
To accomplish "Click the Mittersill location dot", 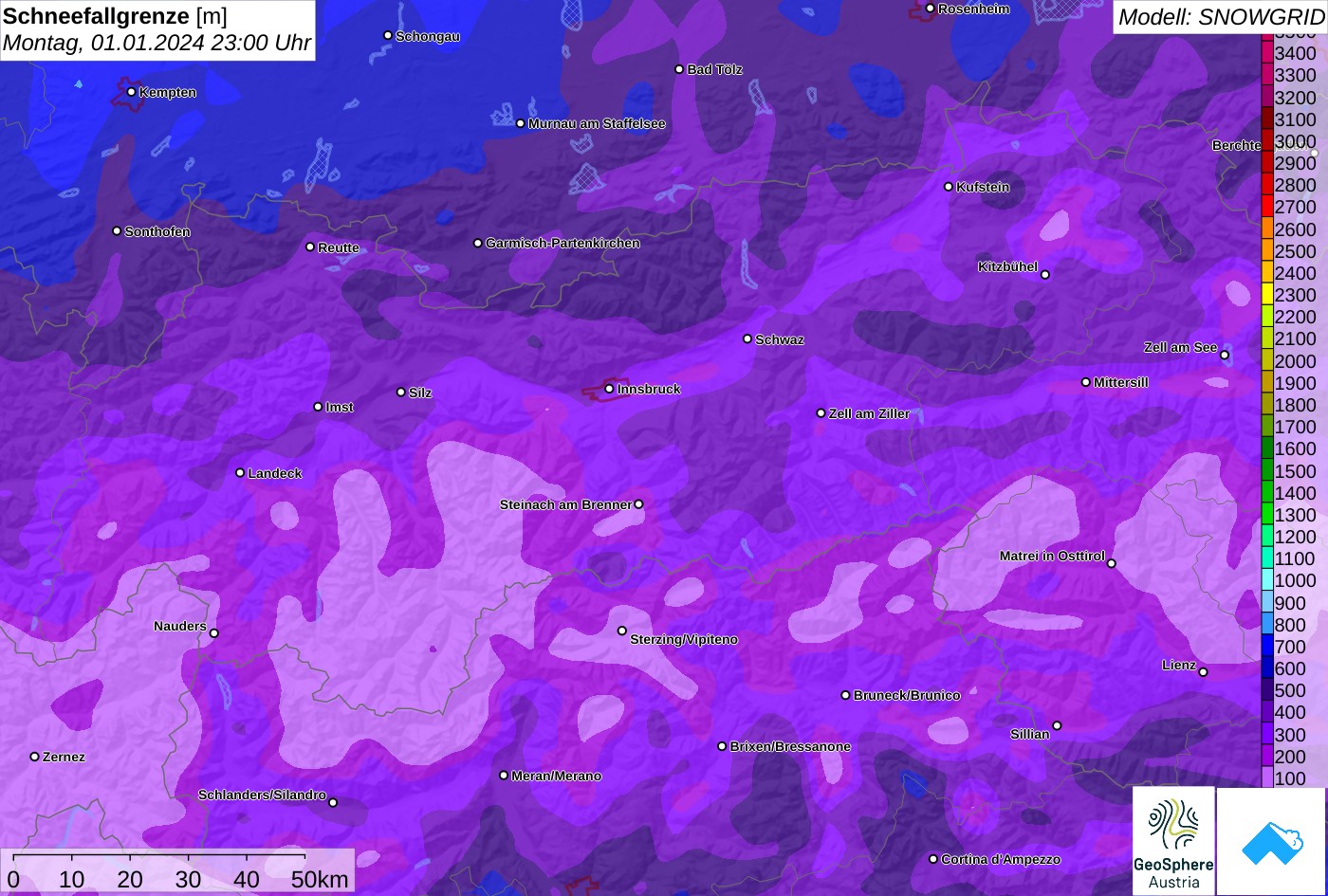I will coord(1086,382).
